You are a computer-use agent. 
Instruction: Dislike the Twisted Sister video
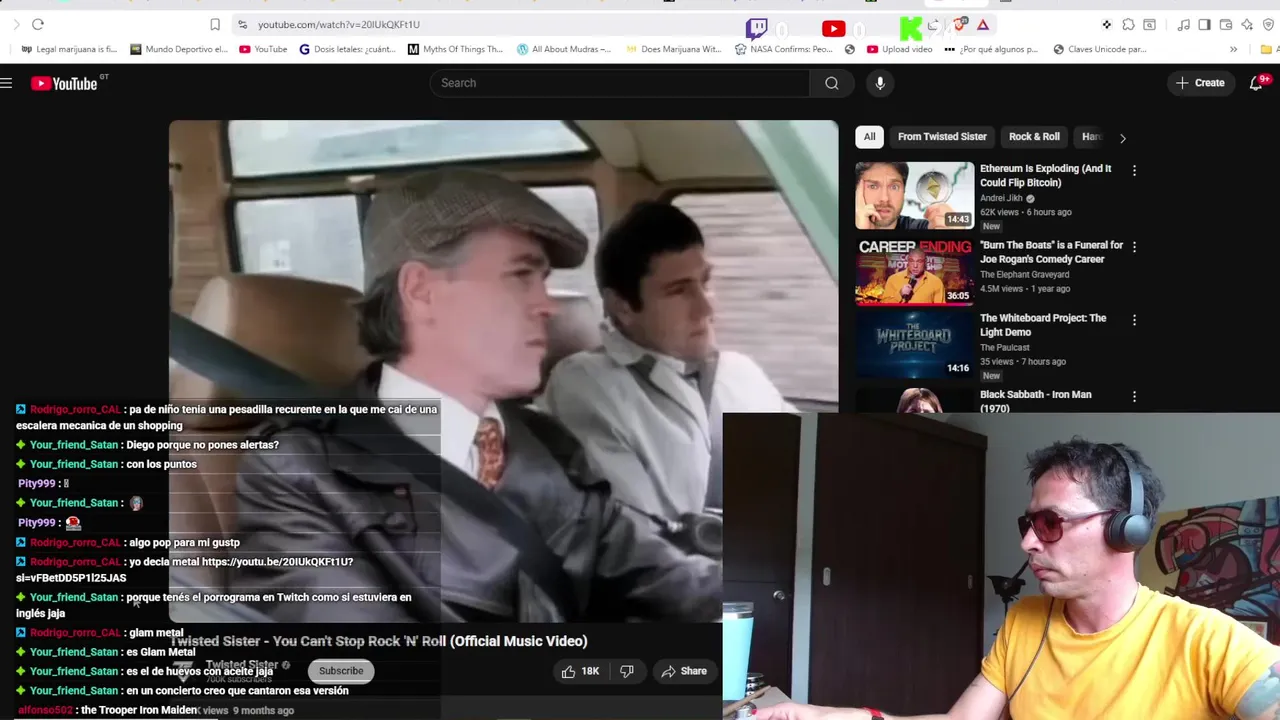click(627, 671)
